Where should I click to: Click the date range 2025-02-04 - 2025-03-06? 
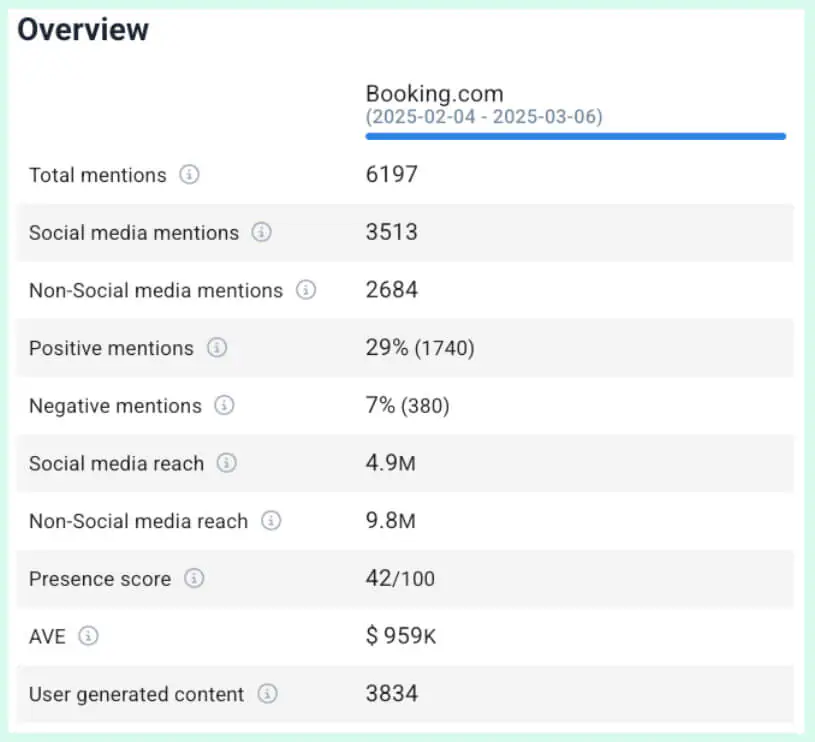pos(484,117)
